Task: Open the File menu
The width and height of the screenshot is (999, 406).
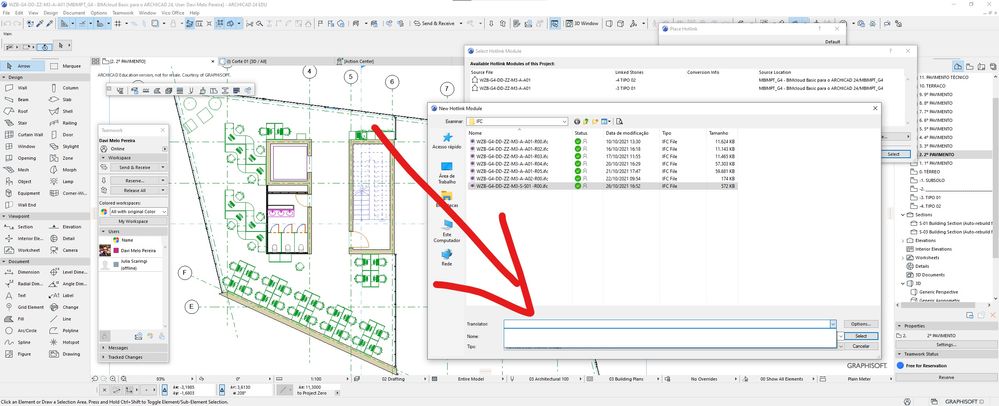Action: pos(6,13)
